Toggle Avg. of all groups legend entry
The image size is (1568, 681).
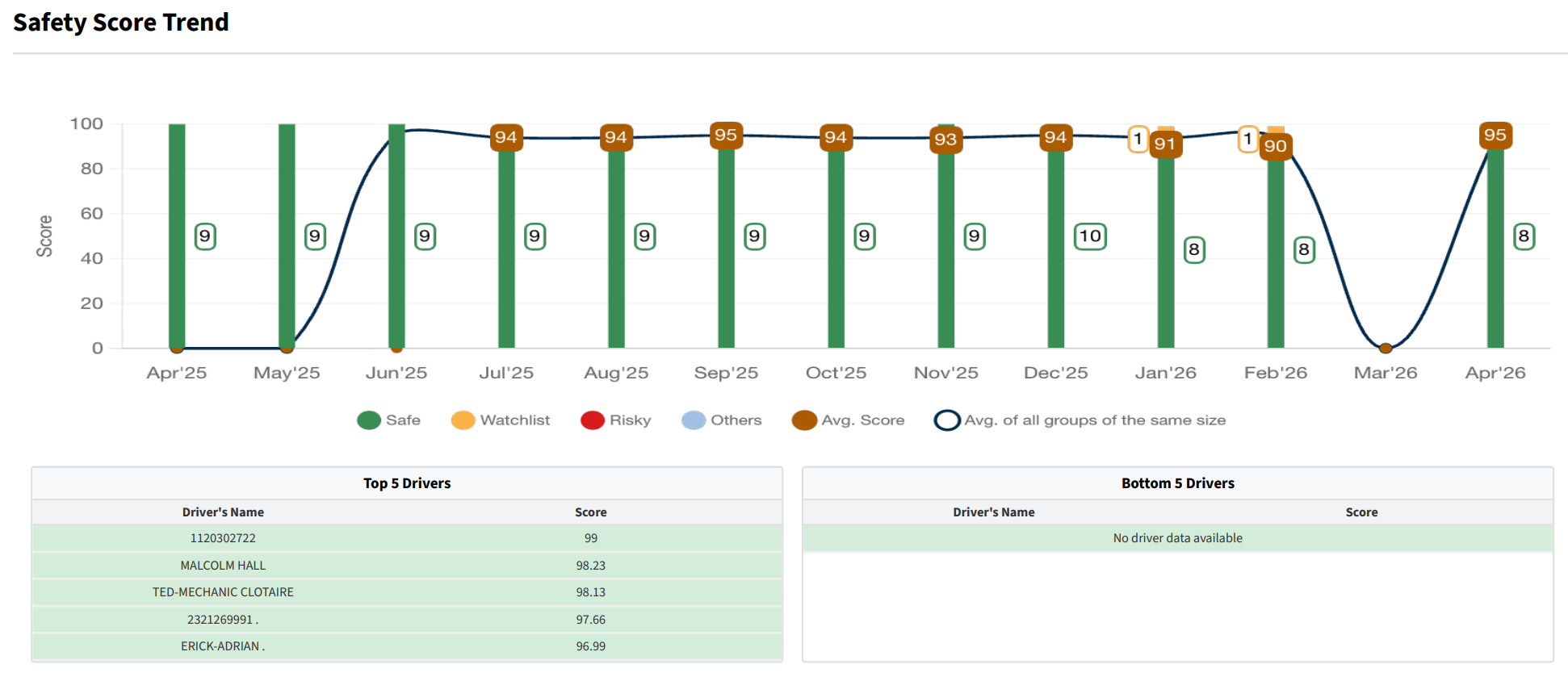[1080, 420]
